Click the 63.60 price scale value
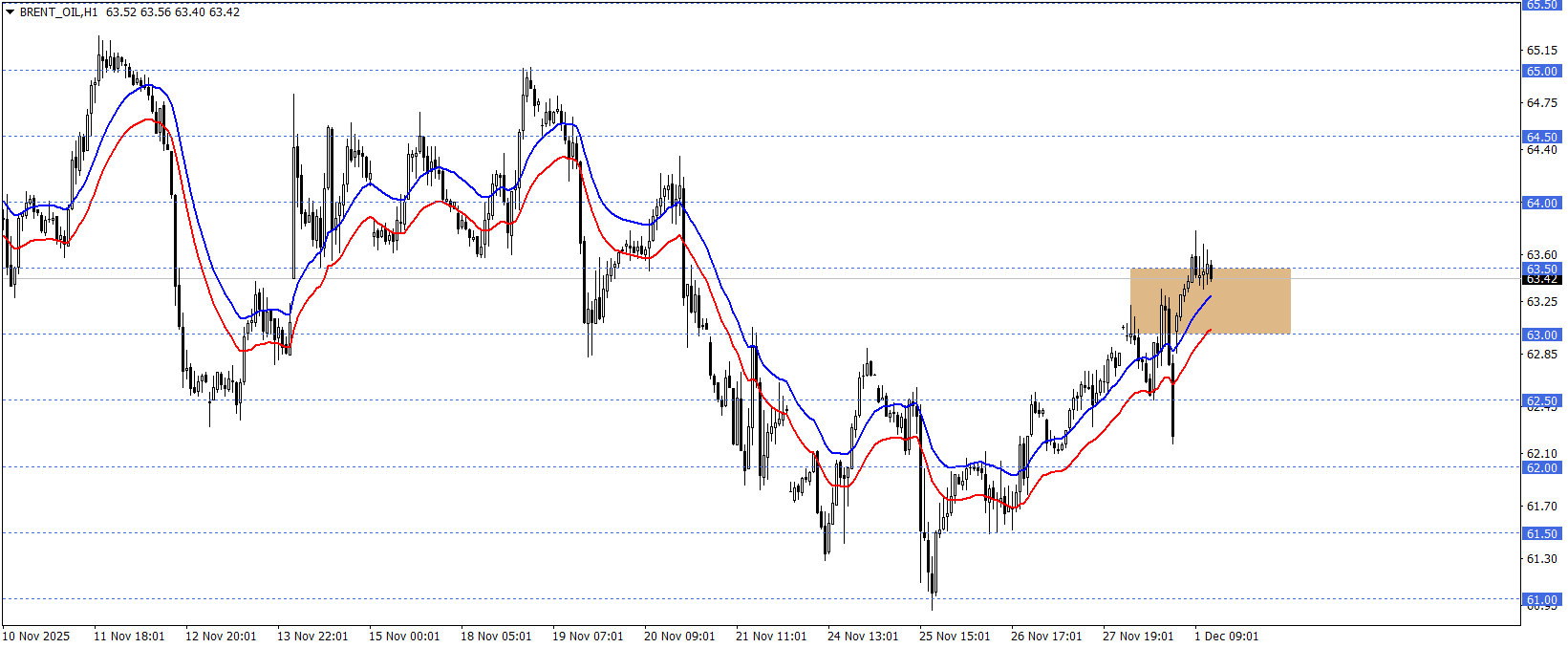Image resolution: width=1568 pixels, height=648 pixels. pyautogui.click(x=1541, y=254)
